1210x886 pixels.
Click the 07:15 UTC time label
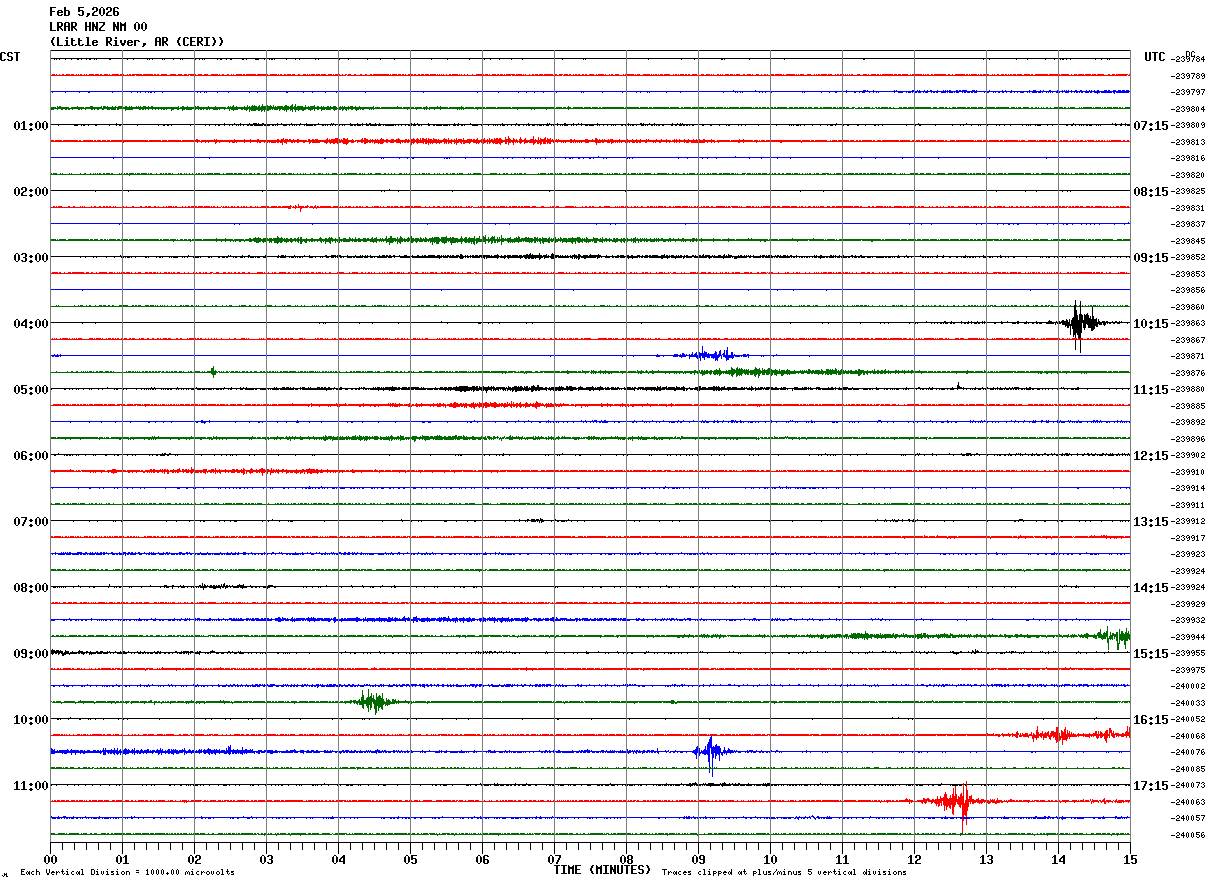tap(1151, 125)
